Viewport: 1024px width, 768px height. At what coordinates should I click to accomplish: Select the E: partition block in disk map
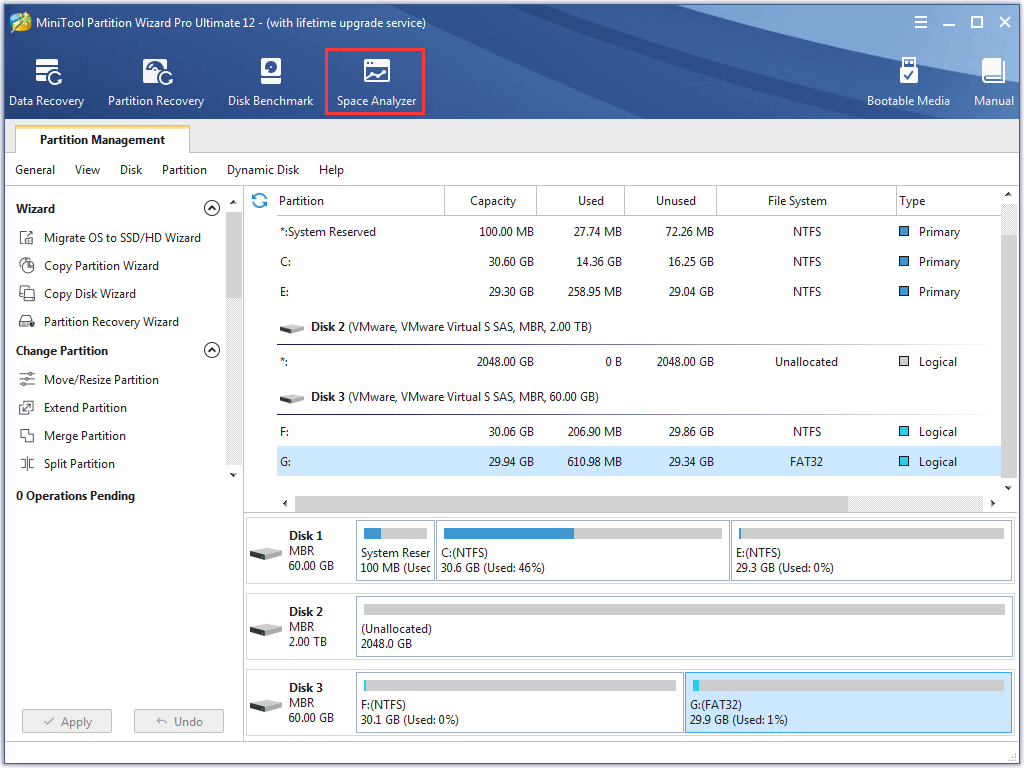pos(870,550)
